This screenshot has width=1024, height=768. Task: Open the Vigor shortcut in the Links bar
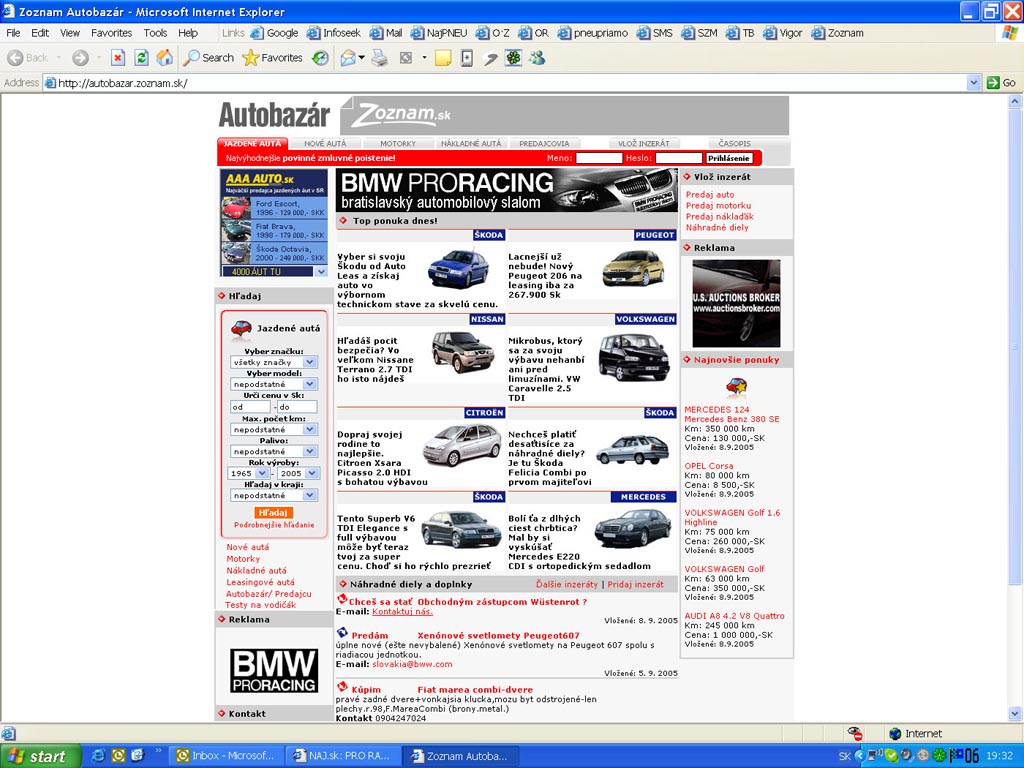point(783,33)
